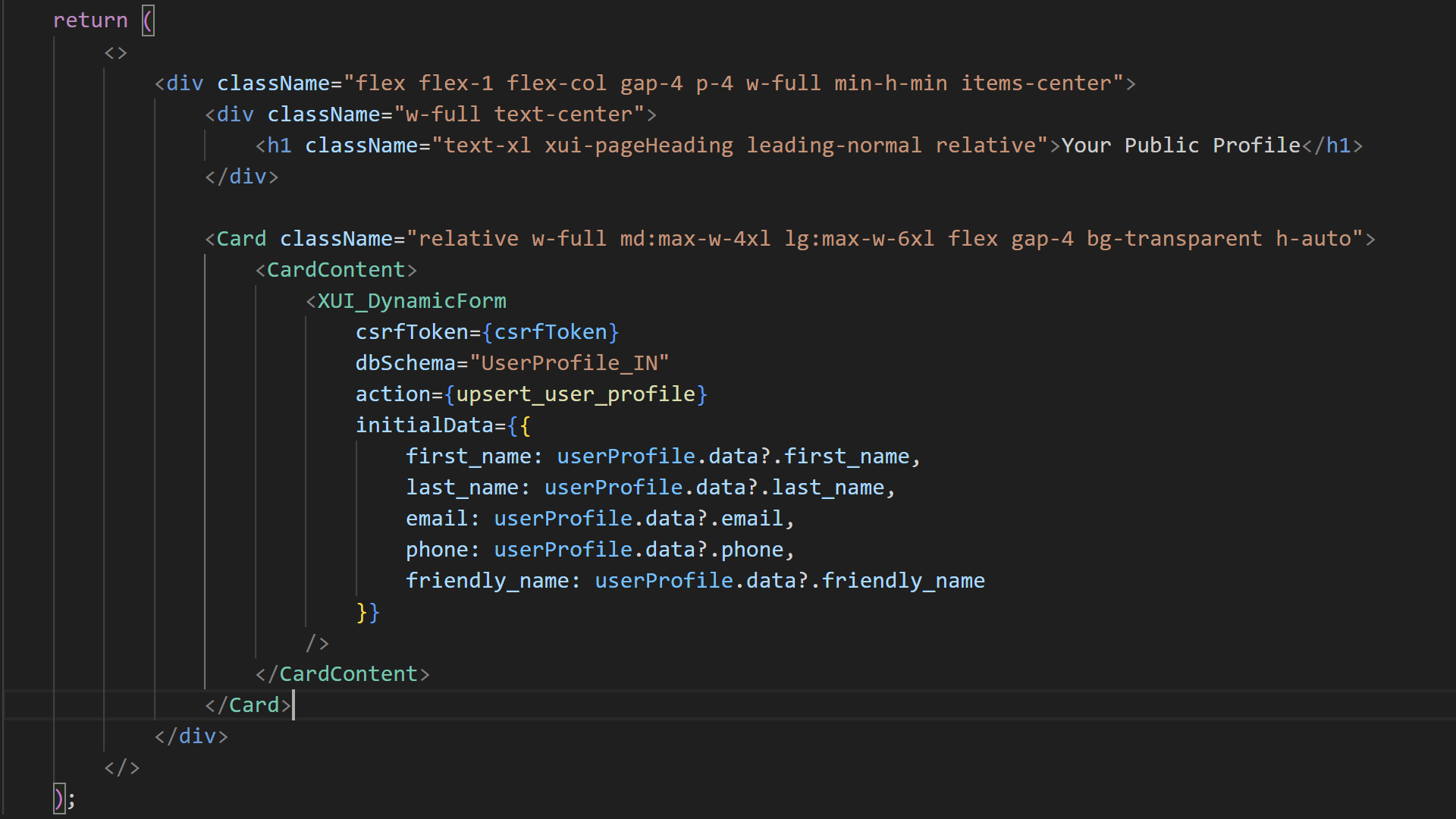Click userProfile.data?.phone expression

coord(639,550)
